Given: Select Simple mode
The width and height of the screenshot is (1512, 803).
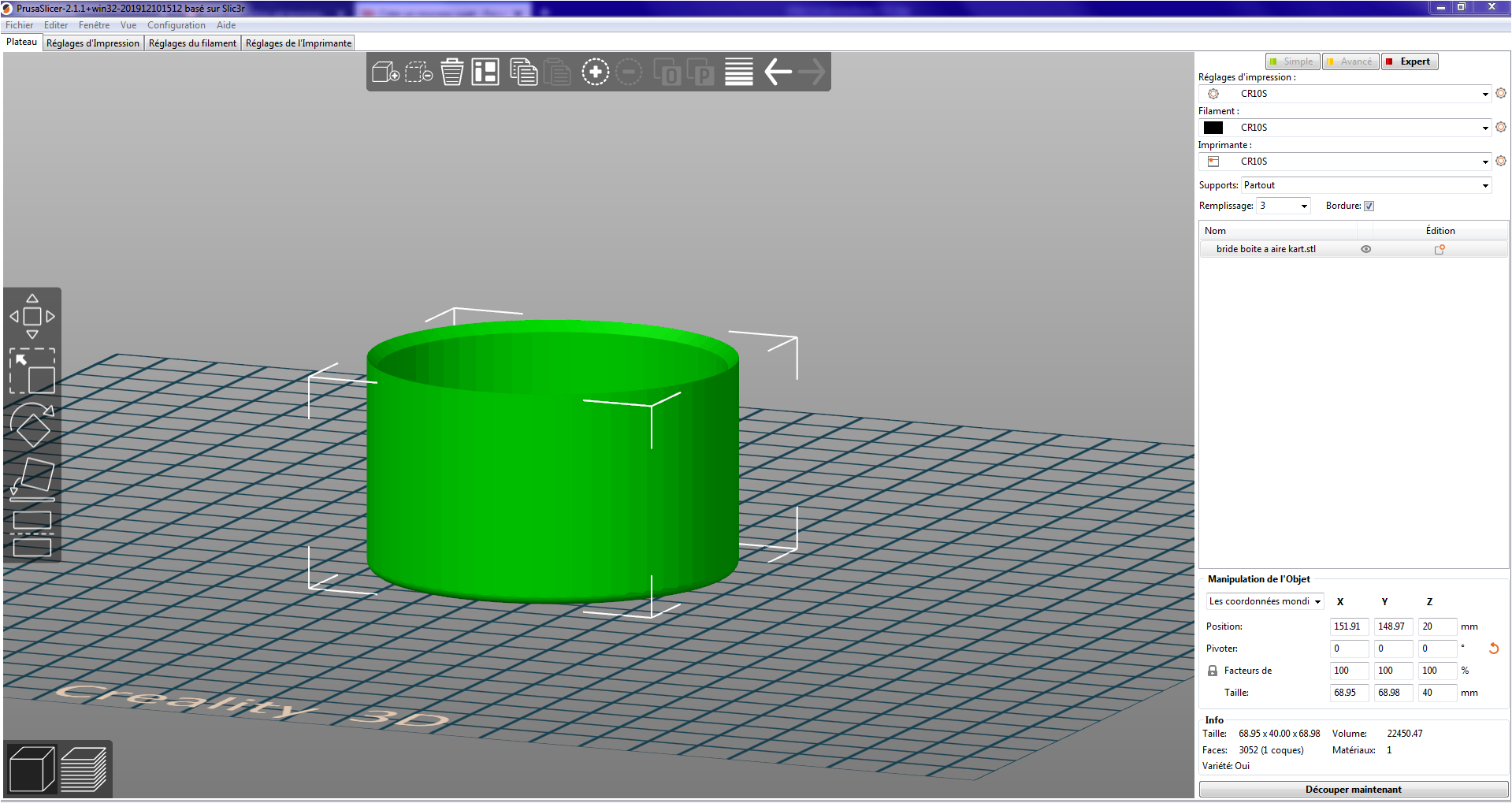Looking at the screenshot, I should click(x=1292, y=61).
